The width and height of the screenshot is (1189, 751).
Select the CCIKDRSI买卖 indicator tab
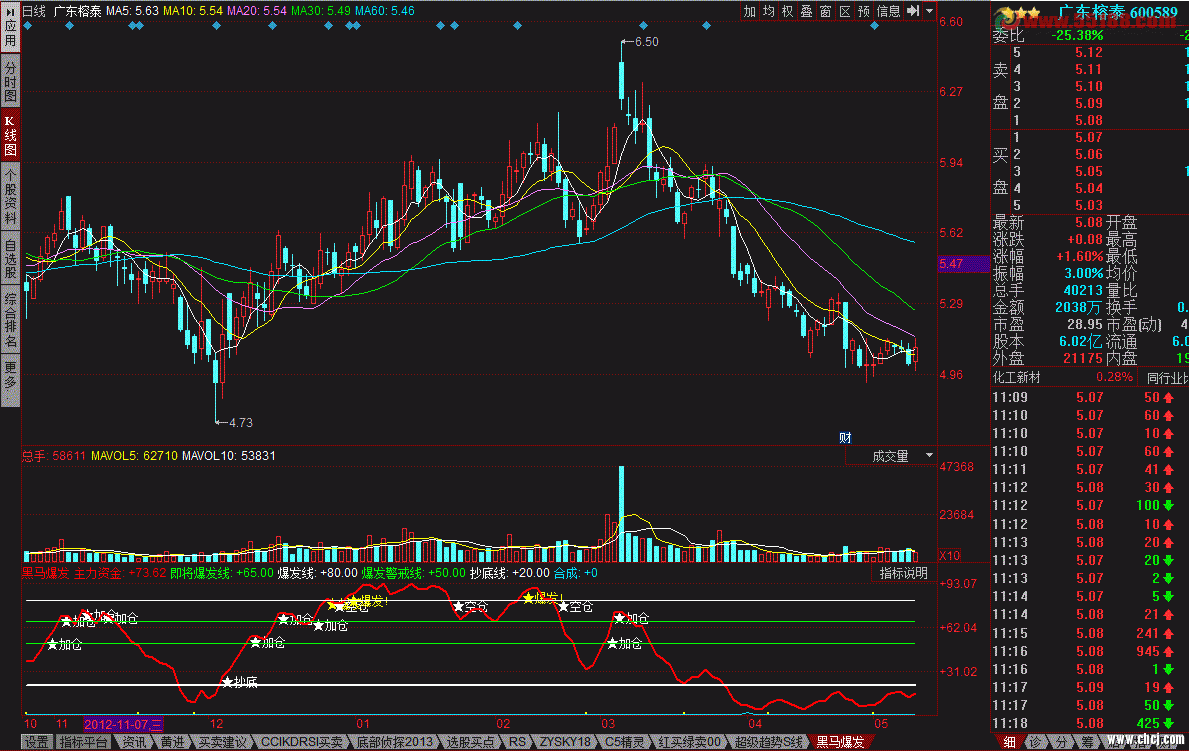(x=301, y=742)
